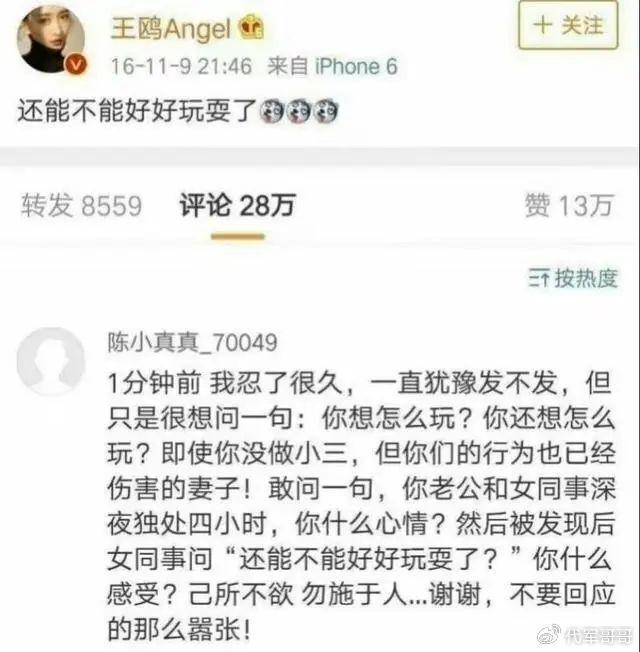Follow the account with +关注 button

pos(568,25)
